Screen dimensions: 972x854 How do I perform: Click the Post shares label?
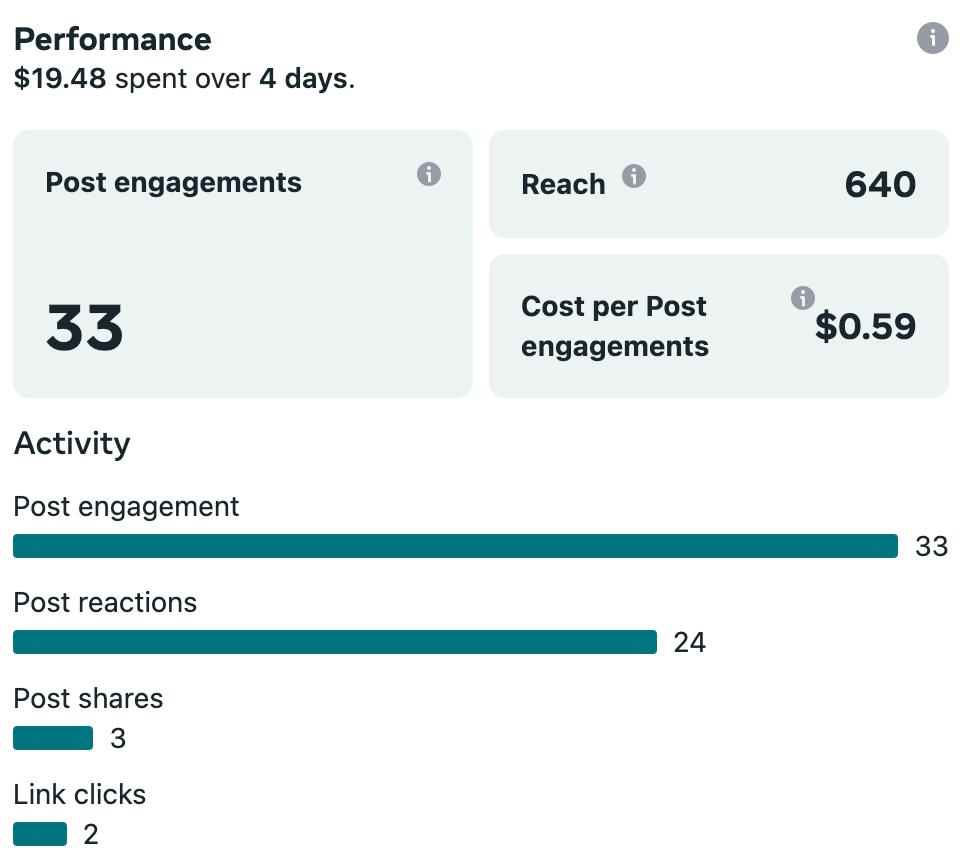(x=88, y=698)
